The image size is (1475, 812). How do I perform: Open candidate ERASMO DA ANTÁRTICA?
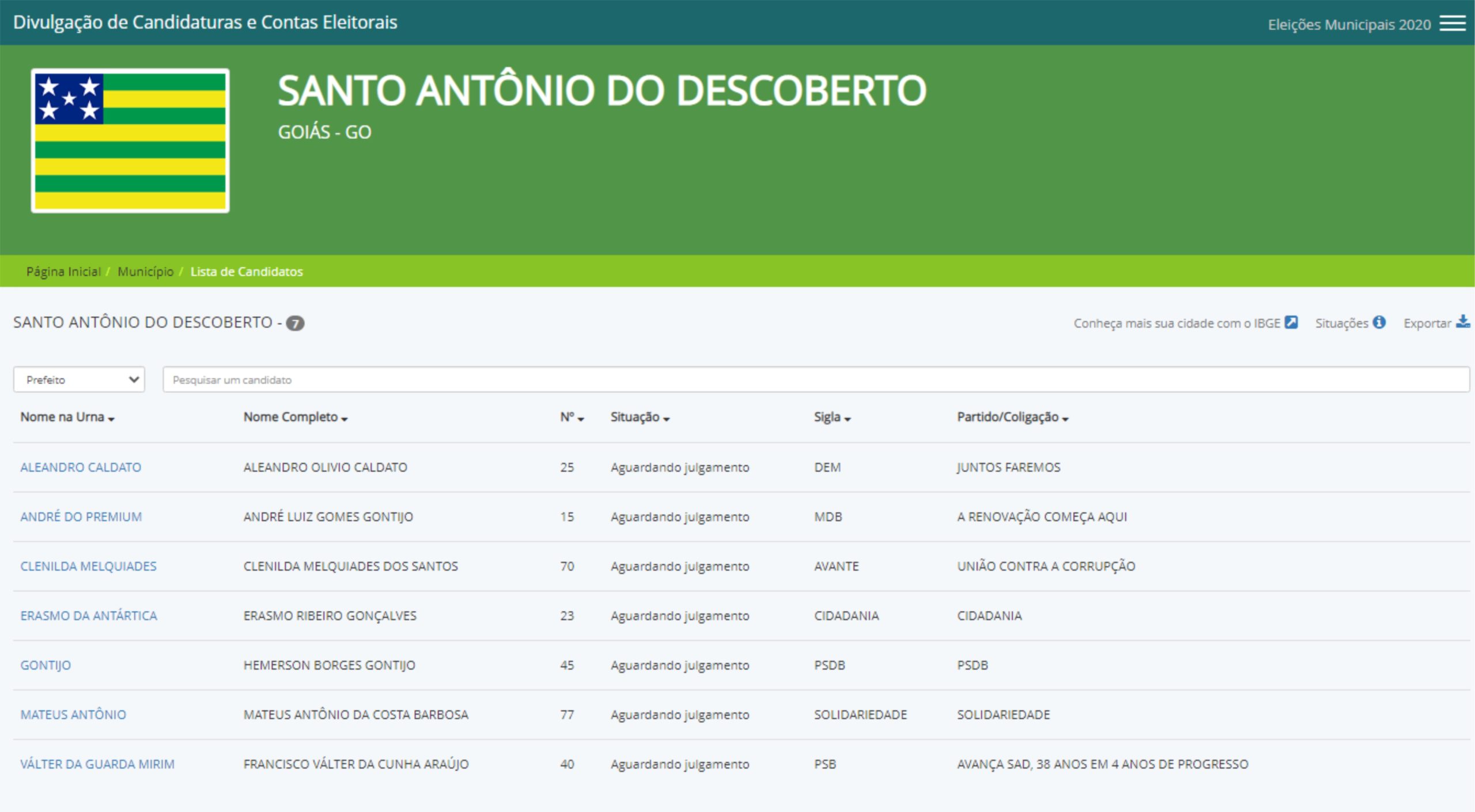click(89, 616)
